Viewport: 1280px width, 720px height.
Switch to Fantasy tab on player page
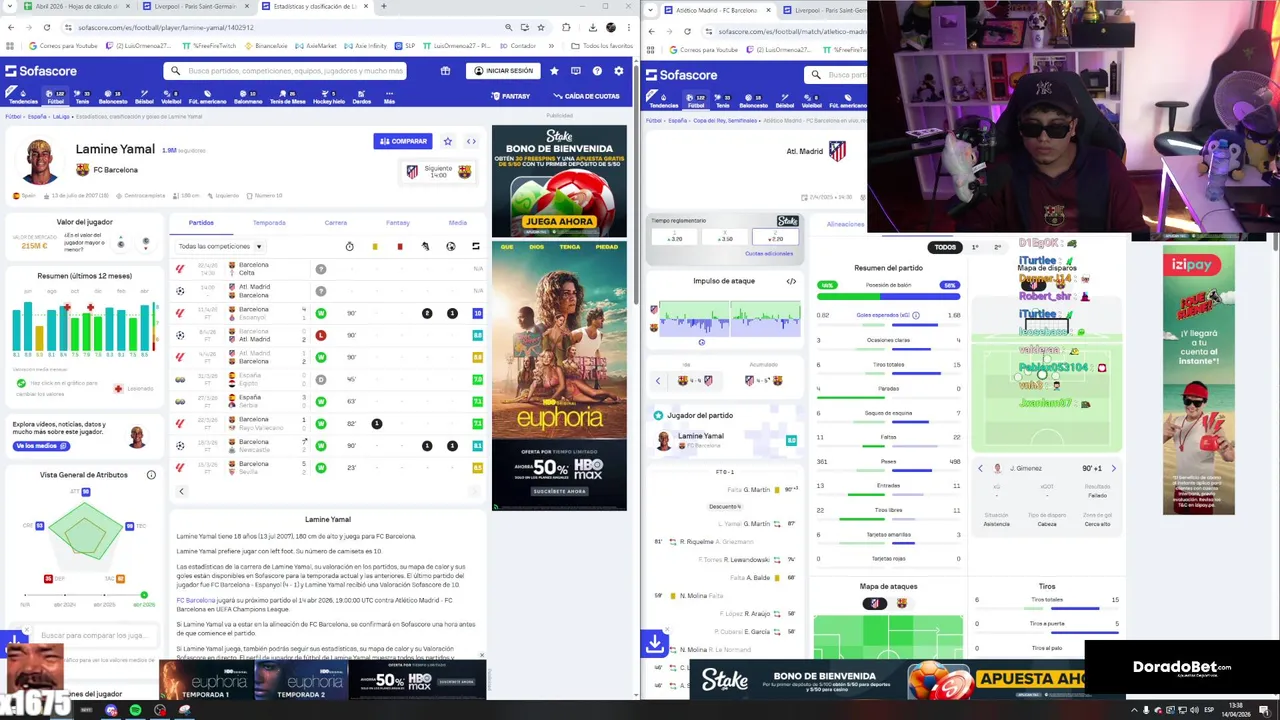tap(398, 223)
